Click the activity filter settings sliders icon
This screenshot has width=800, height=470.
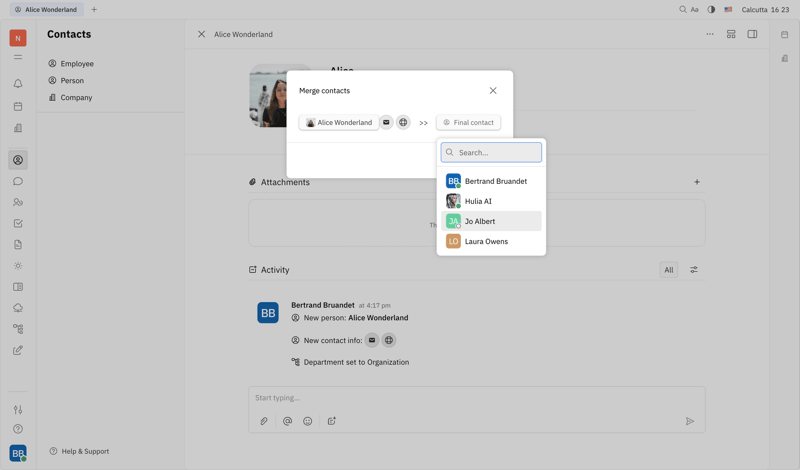coord(694,270)
